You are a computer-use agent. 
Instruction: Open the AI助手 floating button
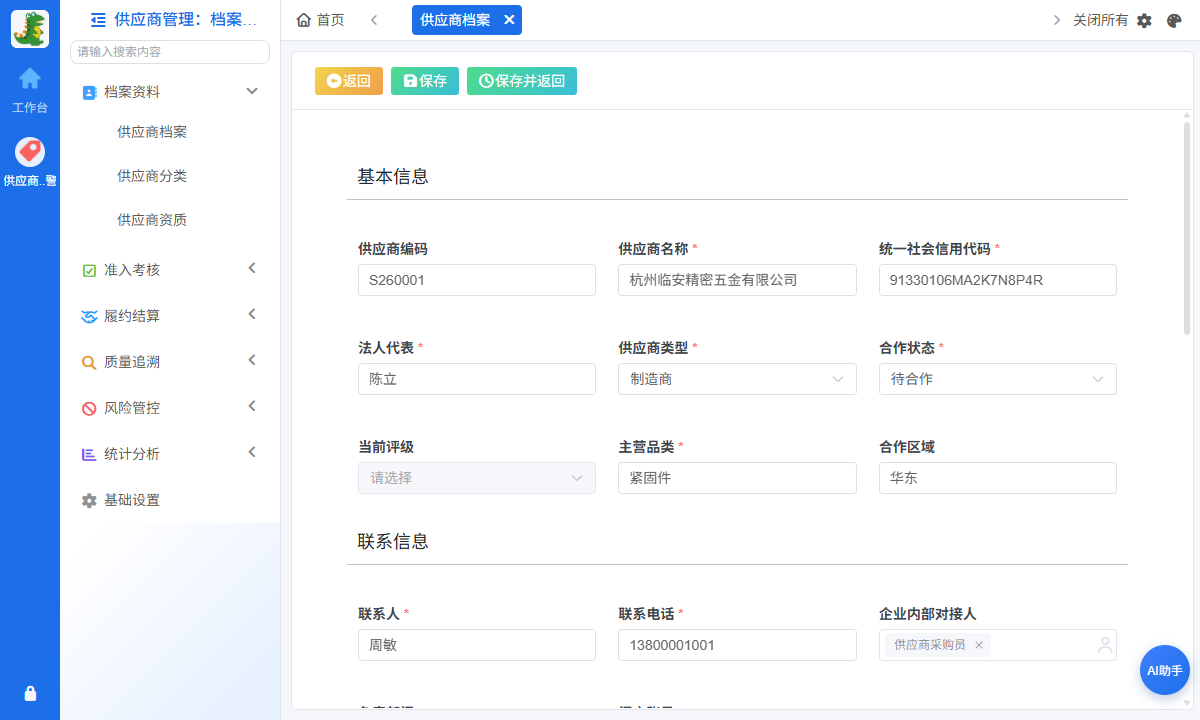point(1165,670)
